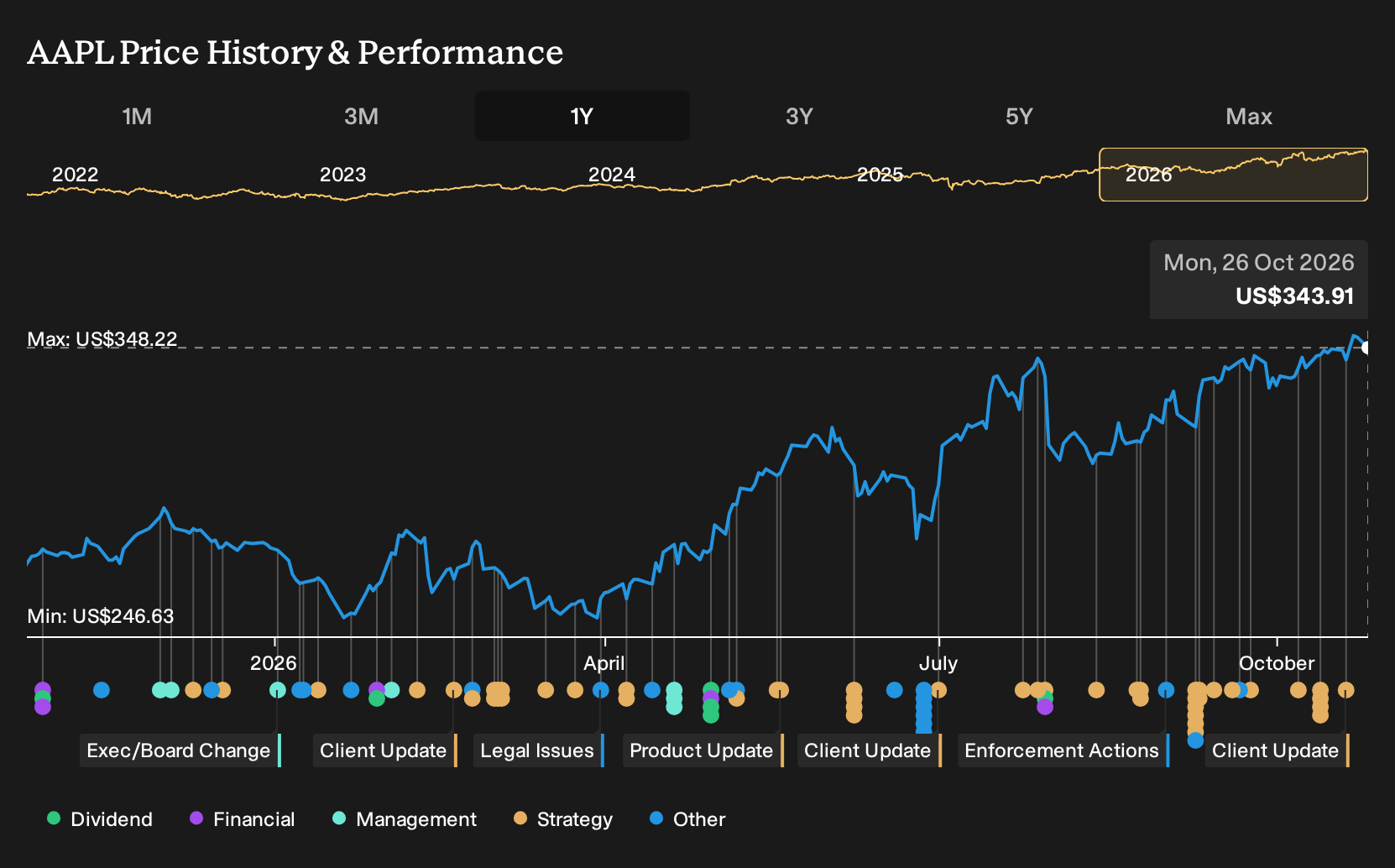
Task: Click the Max: US$348.22 label
Action: pyautogui.click(x=102, y=339)
